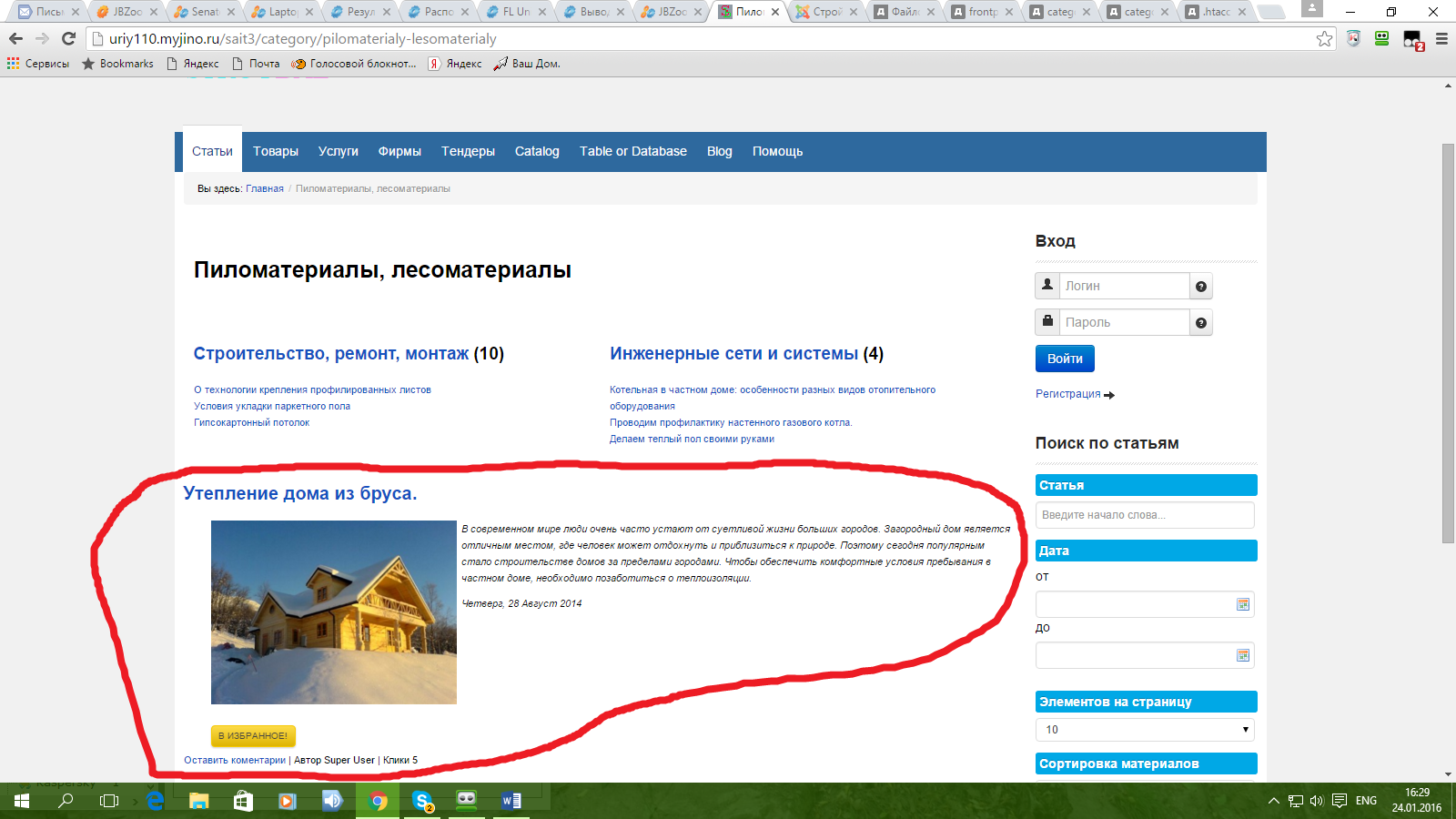Click the help icon beside Логин field
The height and width of the screenshot is (819, 1456).
click(1201, 287)
